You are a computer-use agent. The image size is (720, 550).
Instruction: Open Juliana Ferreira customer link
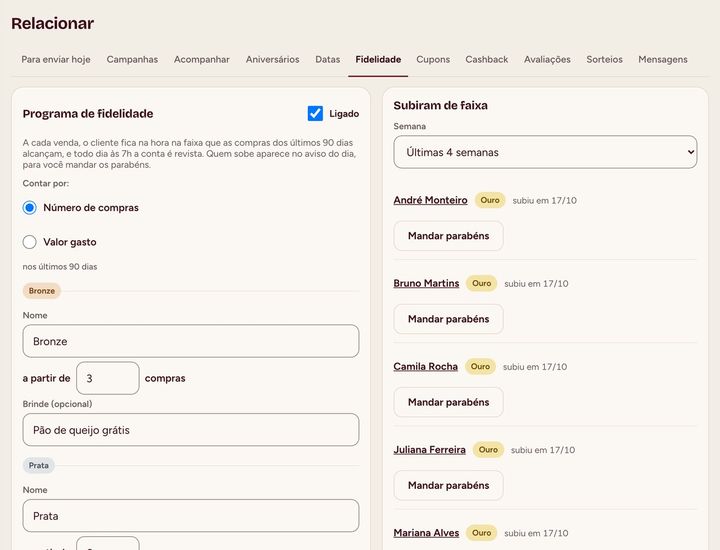[x=429, y=449]
